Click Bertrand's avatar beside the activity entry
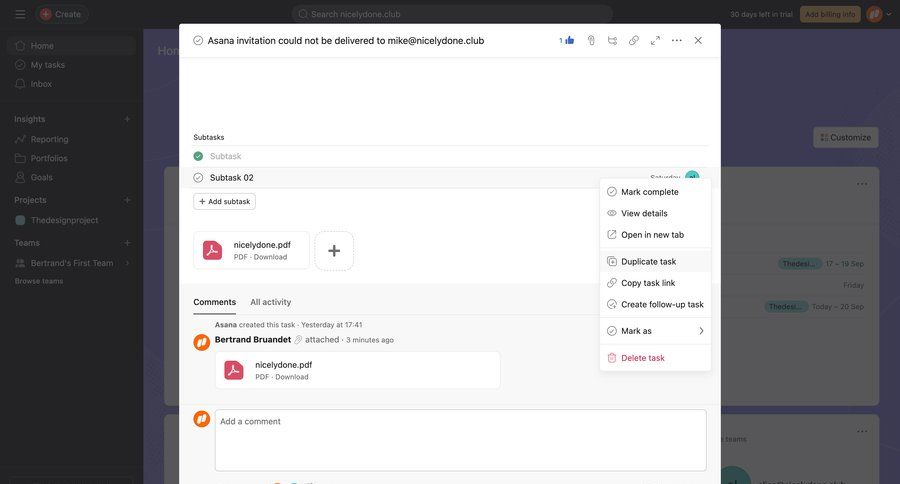The height and width of the screenshot is (484, 900). pos(201,343)
